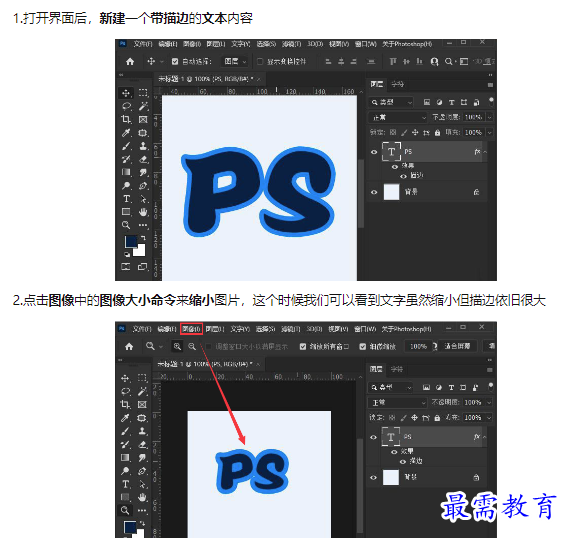Image resolution: width=565 pixels, height=538 pixels.
Task: Hide the stroke effect in the first screenshot
Action: pos(404,176)
